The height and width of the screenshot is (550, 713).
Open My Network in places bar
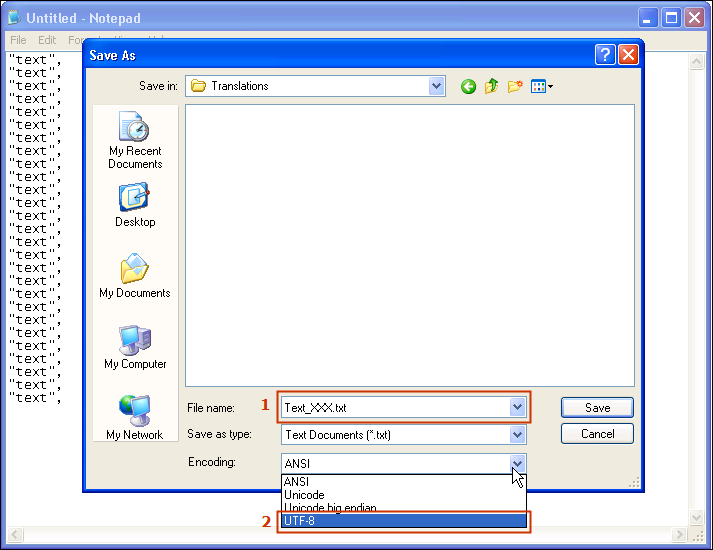[x=135, y=418]
